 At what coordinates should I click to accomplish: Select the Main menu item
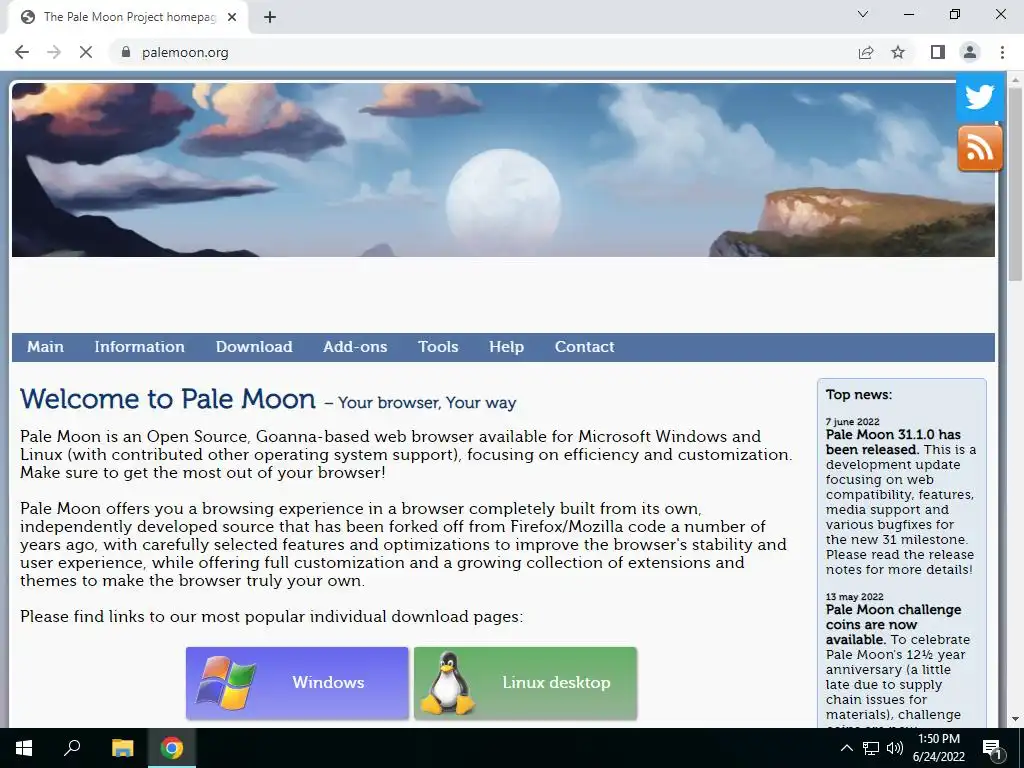[45, 347]
